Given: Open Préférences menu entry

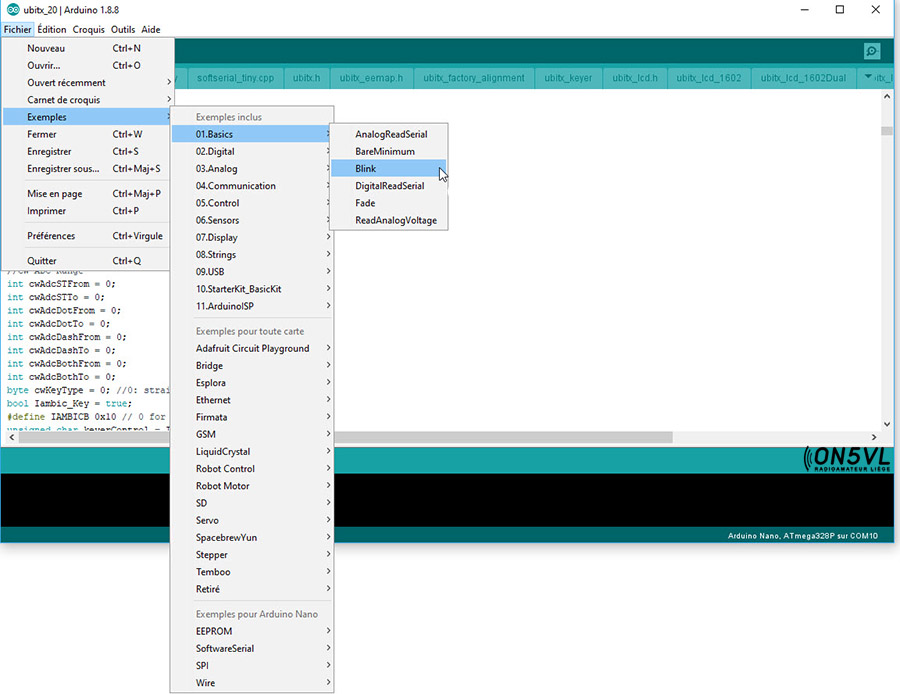Looking at the screenshot, I should 88,236.
